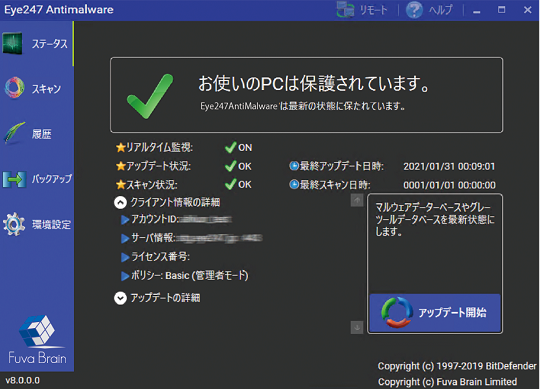This screenshot has width=540, height=389.
Task: Click the last update date 2021/01/31 00:09:01
Action: pos(449,167)
